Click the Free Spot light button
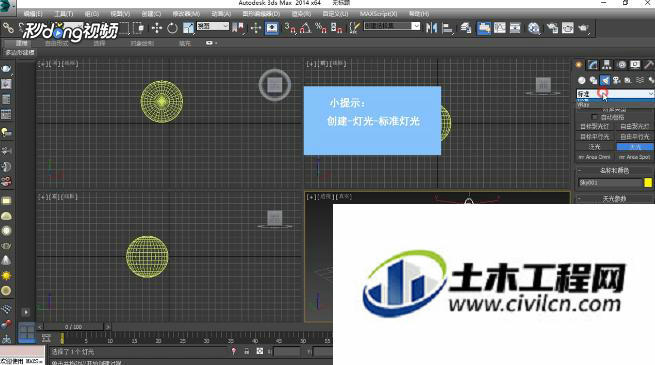The width and height of the screenshot is (655, 365). pyautogui.click(x=635, y=127)
